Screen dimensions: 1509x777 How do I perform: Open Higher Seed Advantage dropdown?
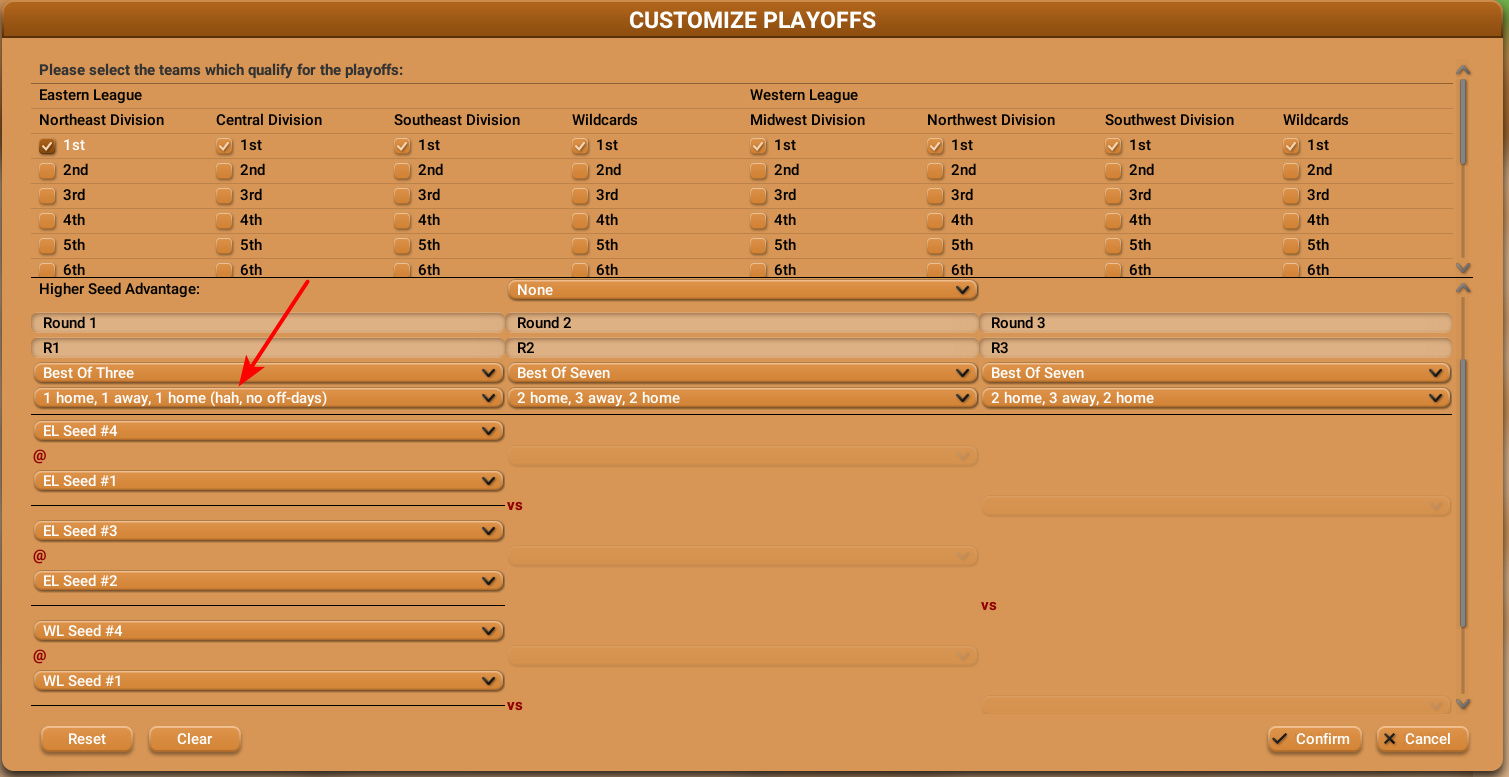point(742,290)
